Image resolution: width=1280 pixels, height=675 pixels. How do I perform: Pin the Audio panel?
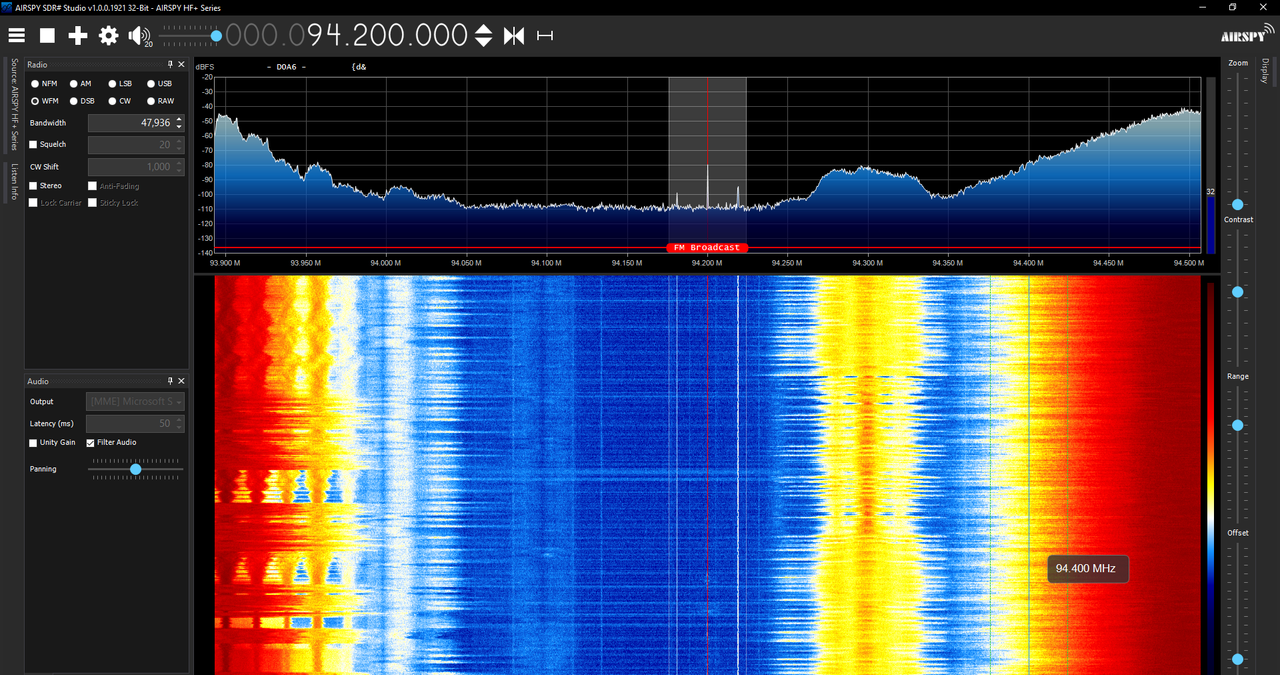tap(170, 381)
